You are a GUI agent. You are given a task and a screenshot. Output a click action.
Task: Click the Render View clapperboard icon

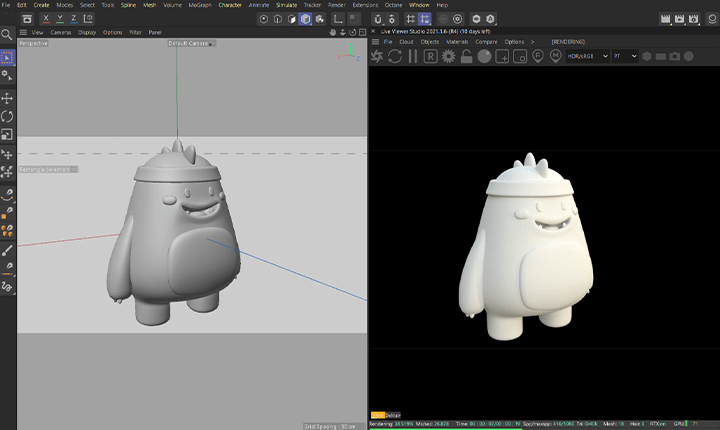coord(665,19)
